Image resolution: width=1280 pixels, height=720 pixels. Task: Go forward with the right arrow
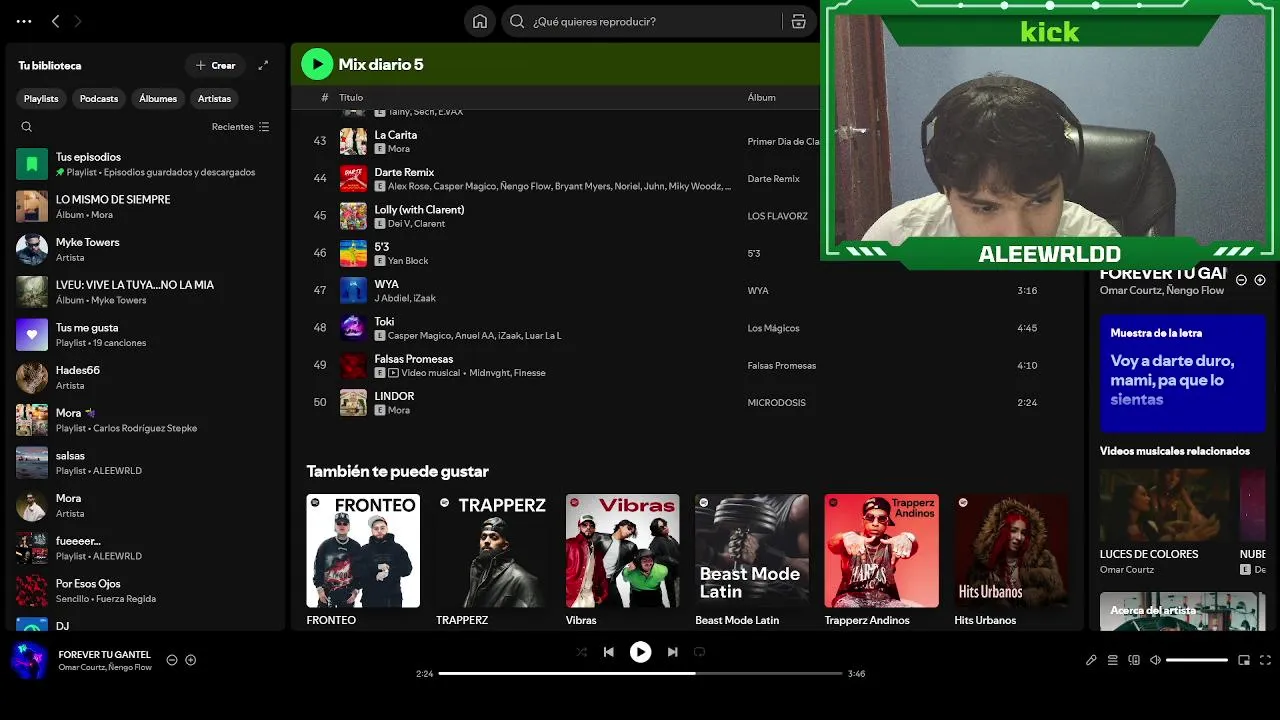pyautogui.click(x=78, y=21)
